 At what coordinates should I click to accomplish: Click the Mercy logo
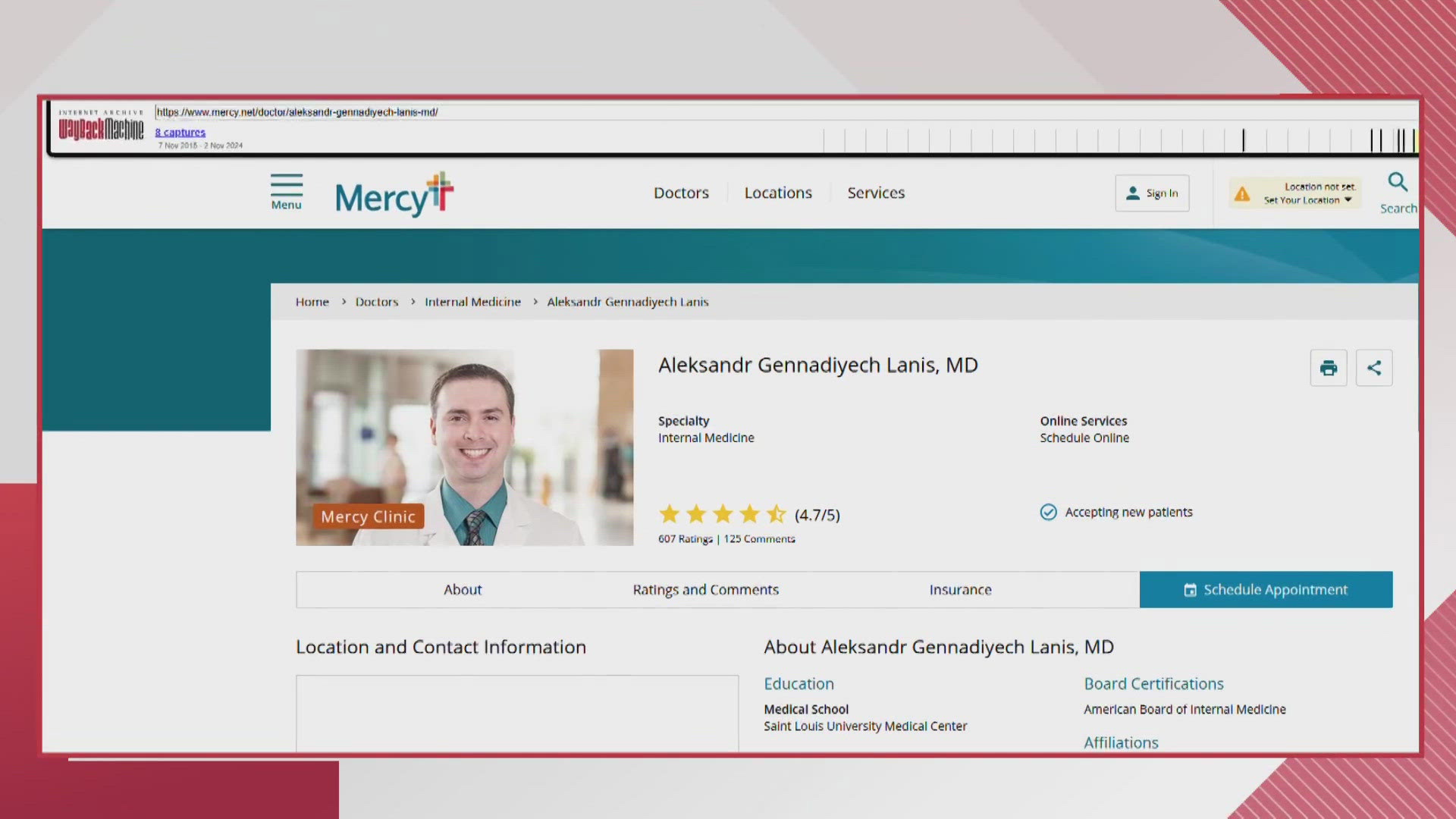point(394,195)
